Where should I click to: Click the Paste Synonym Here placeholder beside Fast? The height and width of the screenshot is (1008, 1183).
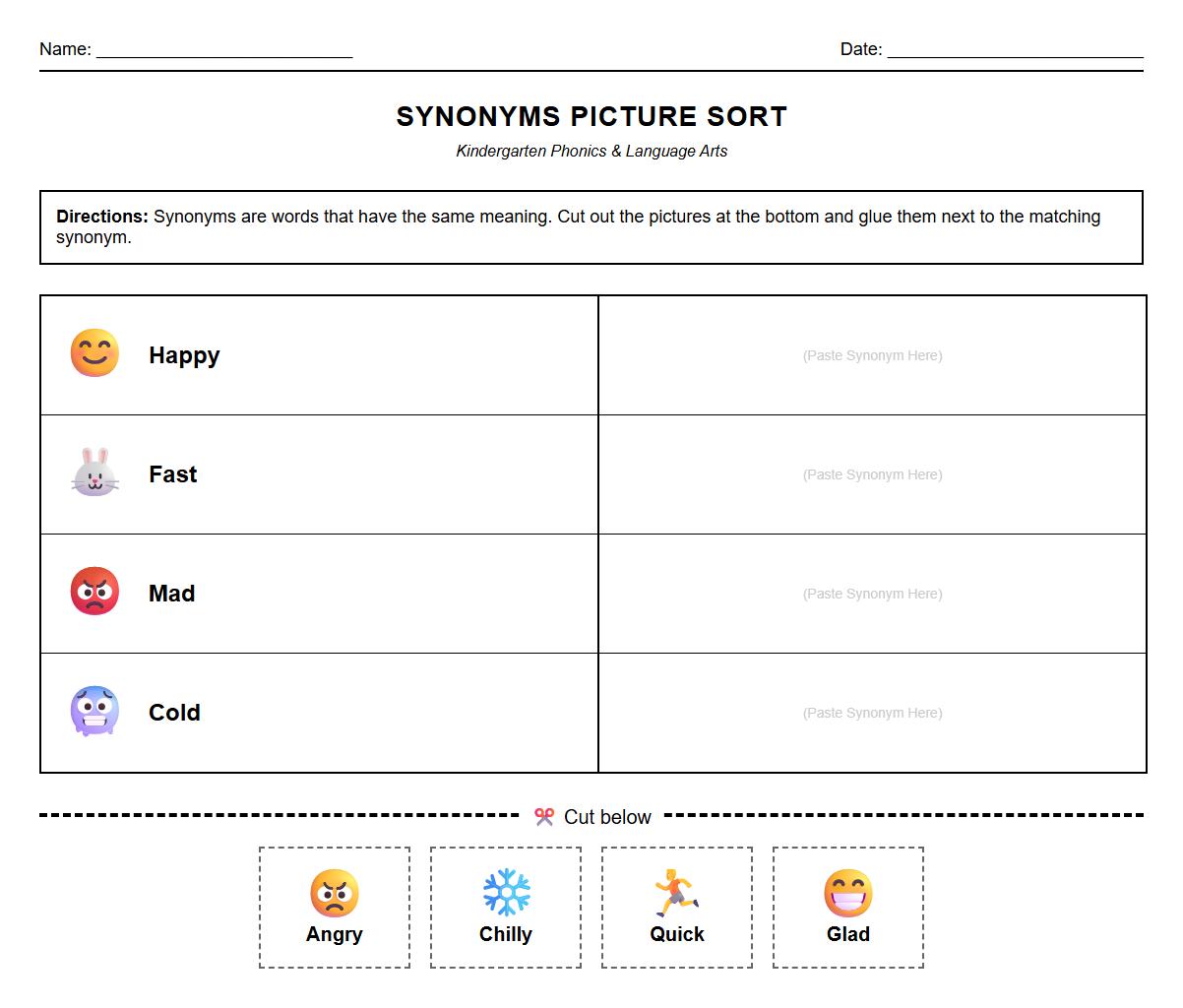point(871,474)
